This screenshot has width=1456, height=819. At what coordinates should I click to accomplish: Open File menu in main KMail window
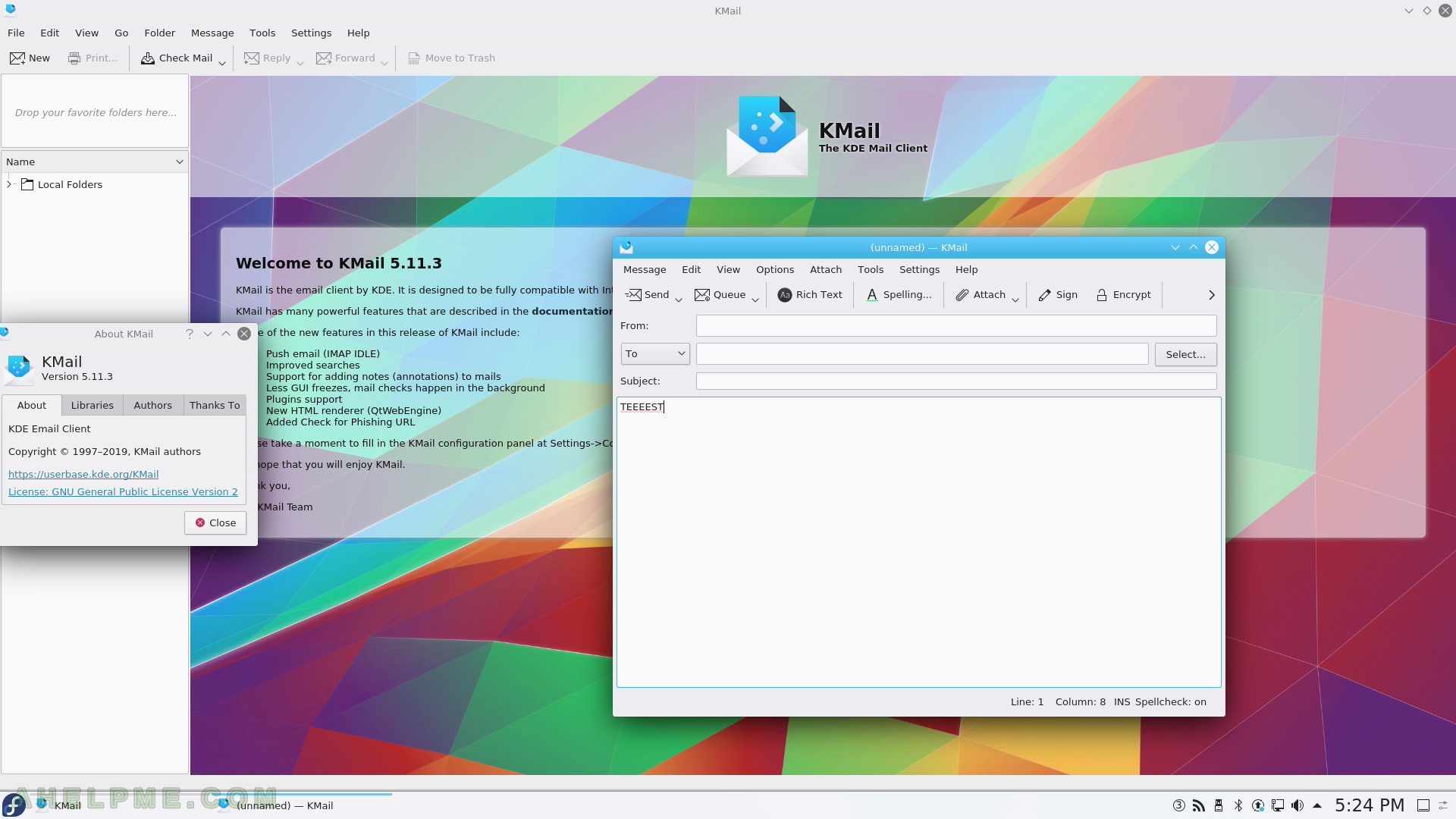(16, 33)
